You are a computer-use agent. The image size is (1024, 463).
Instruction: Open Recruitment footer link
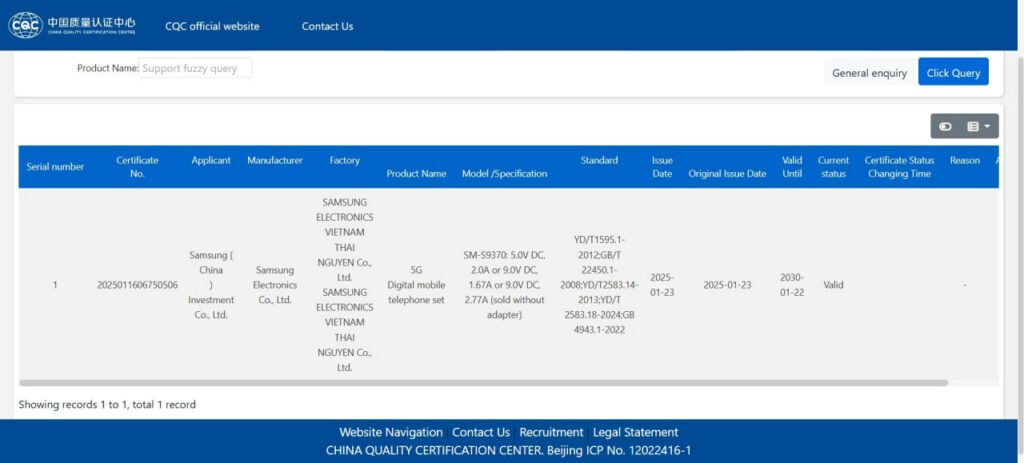point(551,432)
